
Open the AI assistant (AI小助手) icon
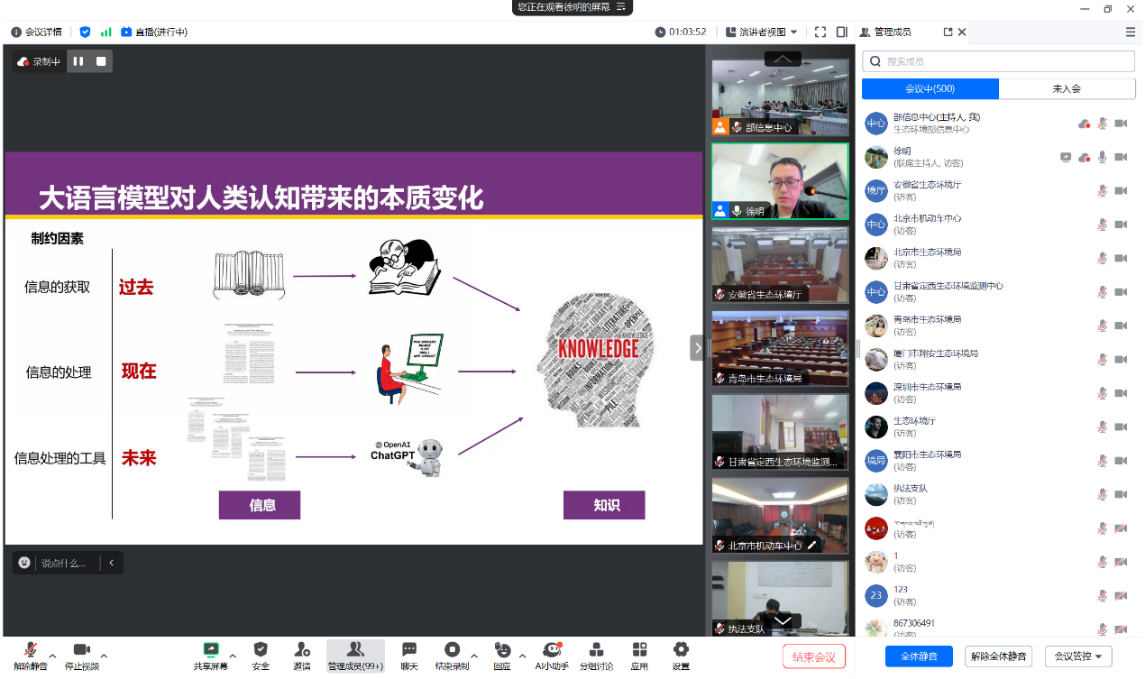click(551, 651)
